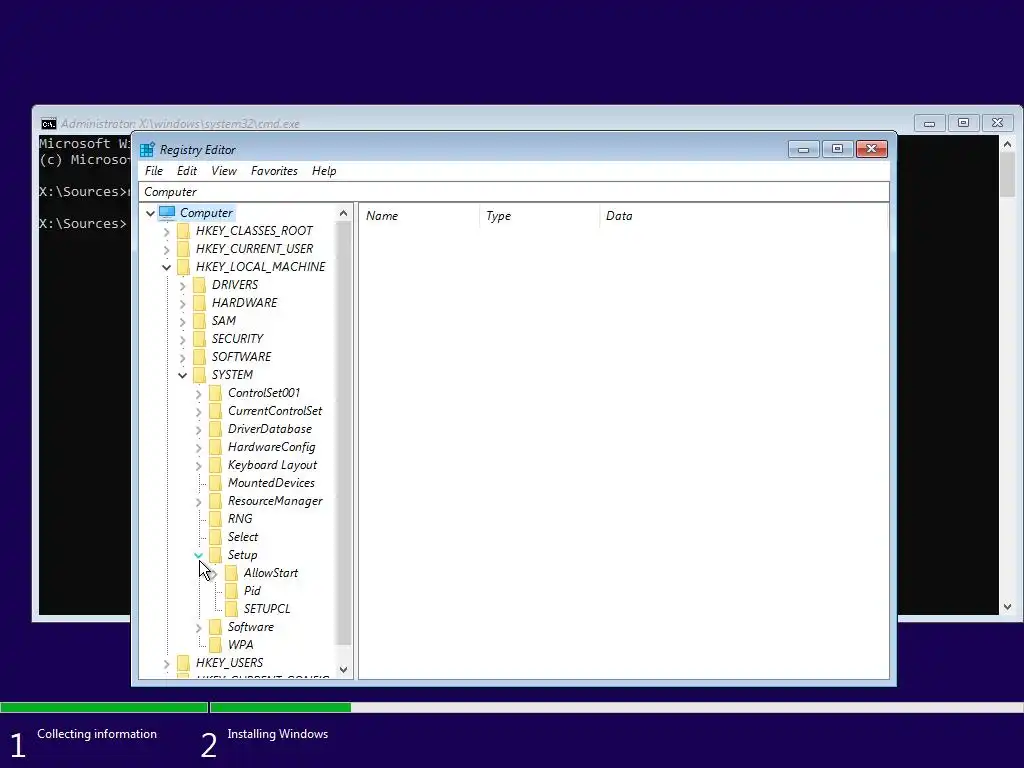Click the AllowStart folder icon

pyautogui.click(x=232, y=573)
